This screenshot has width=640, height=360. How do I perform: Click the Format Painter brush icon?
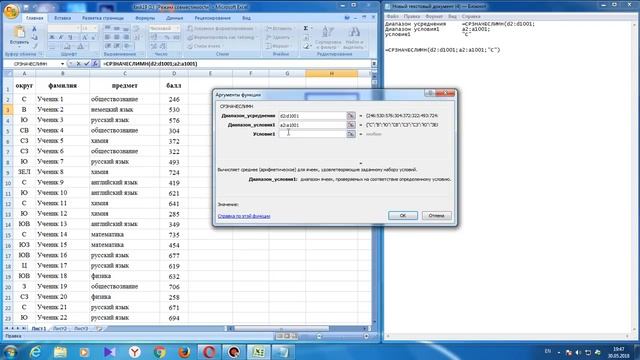pyautogui.click(x=34, y=46)
